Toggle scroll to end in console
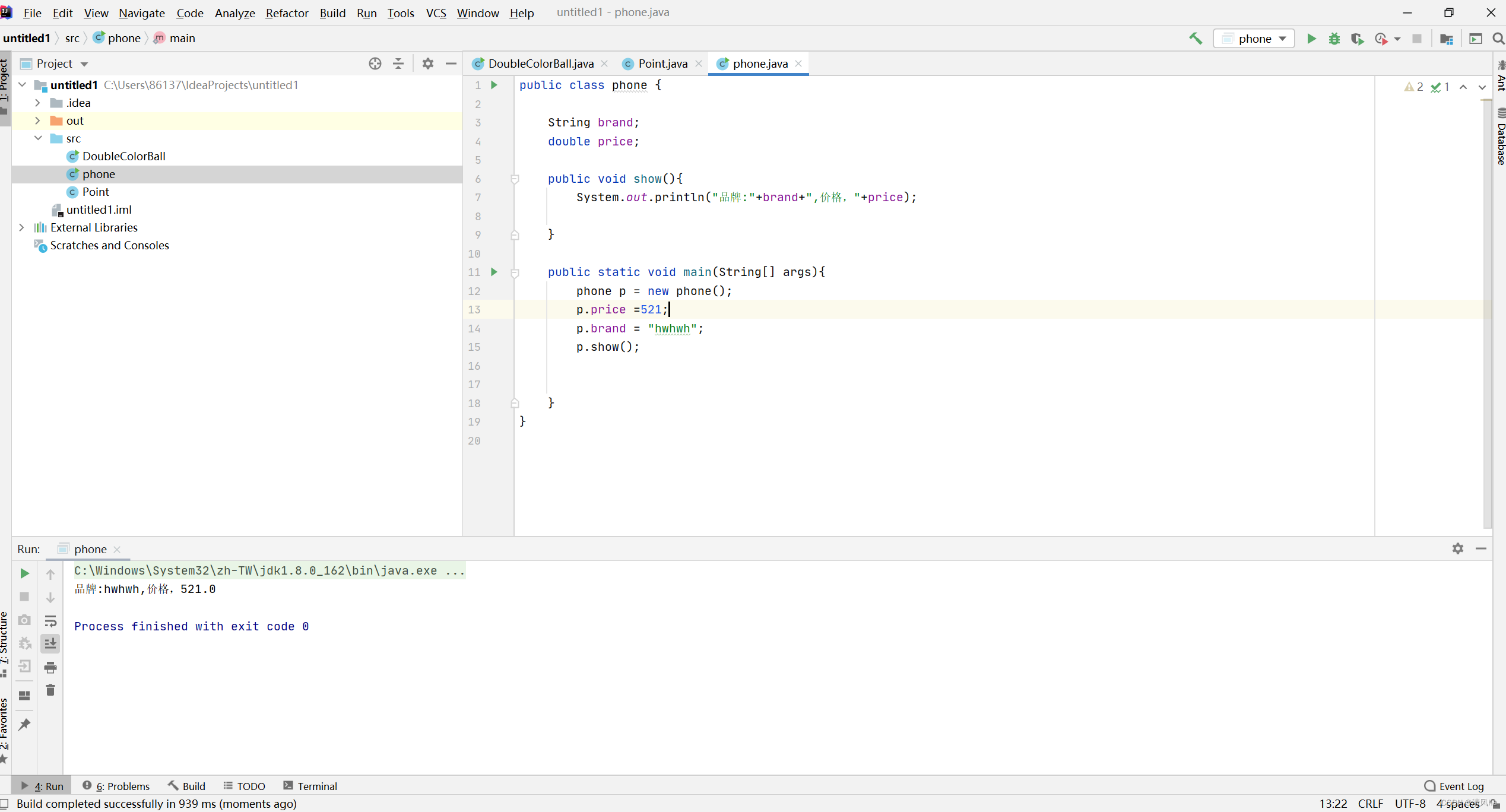 click(x=50, y=643)
